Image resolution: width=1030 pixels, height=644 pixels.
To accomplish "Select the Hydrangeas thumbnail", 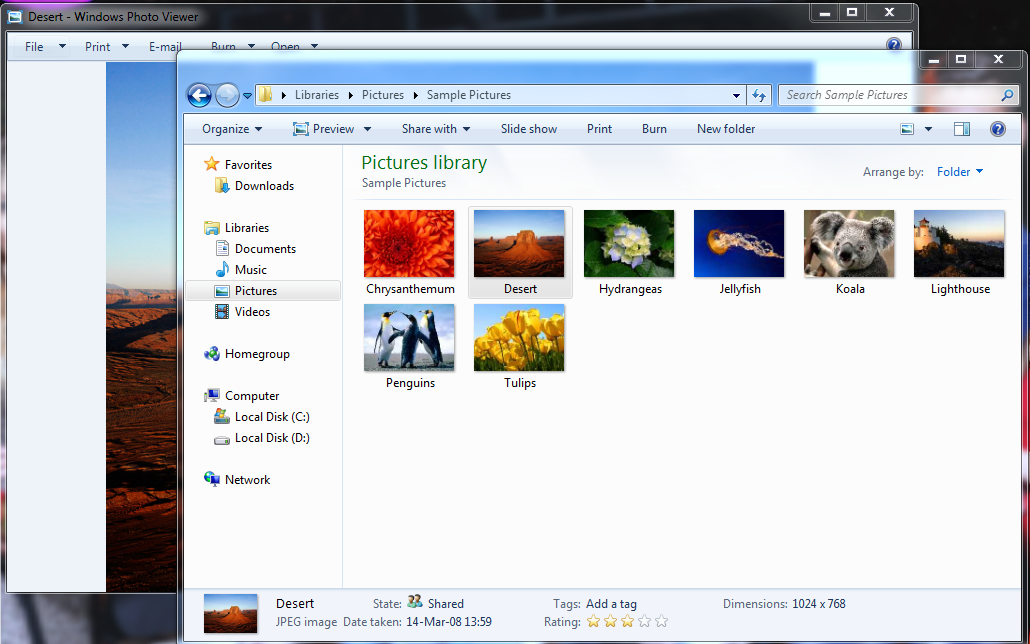I will [629, 243].
